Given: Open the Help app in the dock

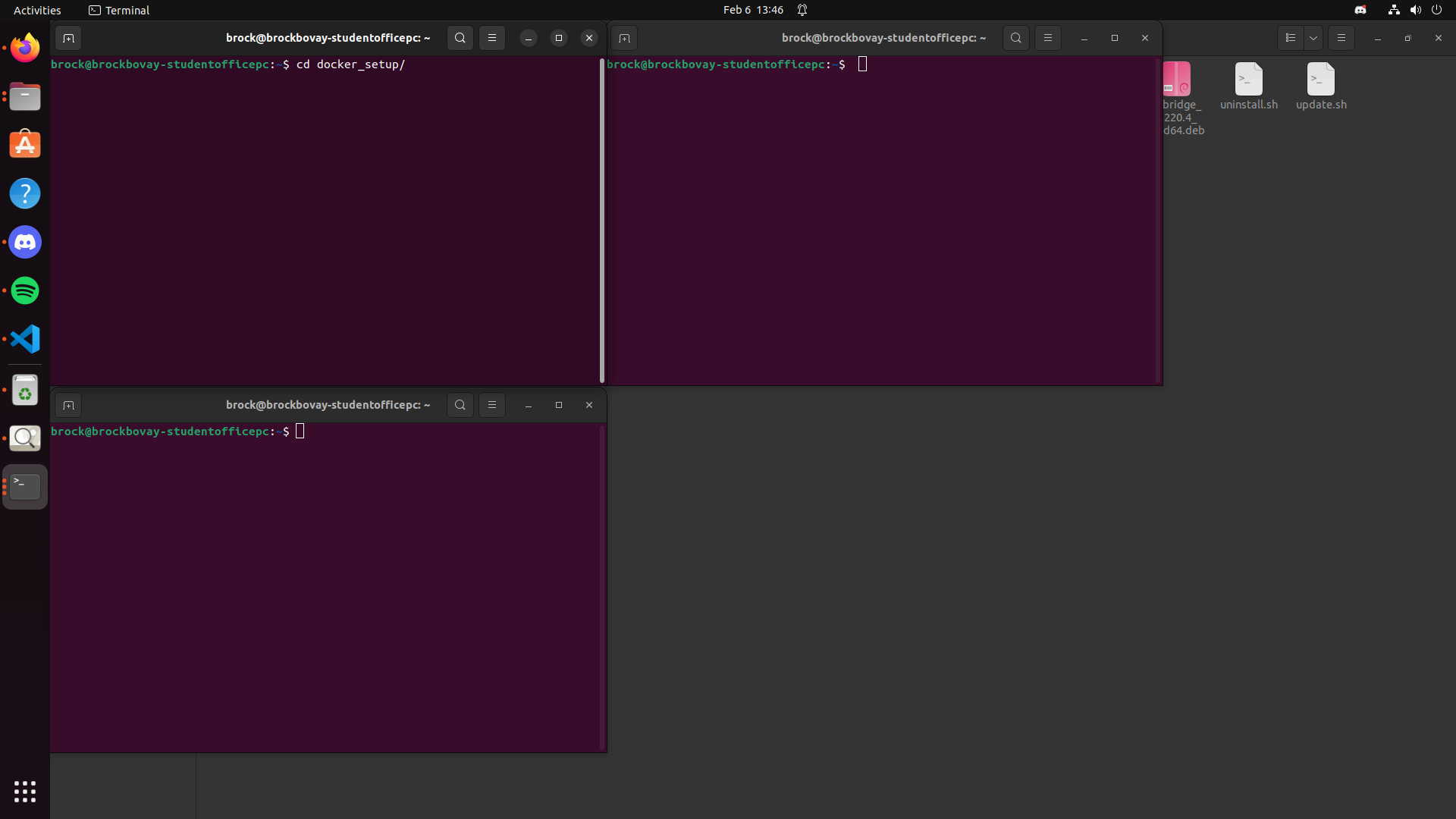Looking at the screenshot, I should tap(25, 193).
